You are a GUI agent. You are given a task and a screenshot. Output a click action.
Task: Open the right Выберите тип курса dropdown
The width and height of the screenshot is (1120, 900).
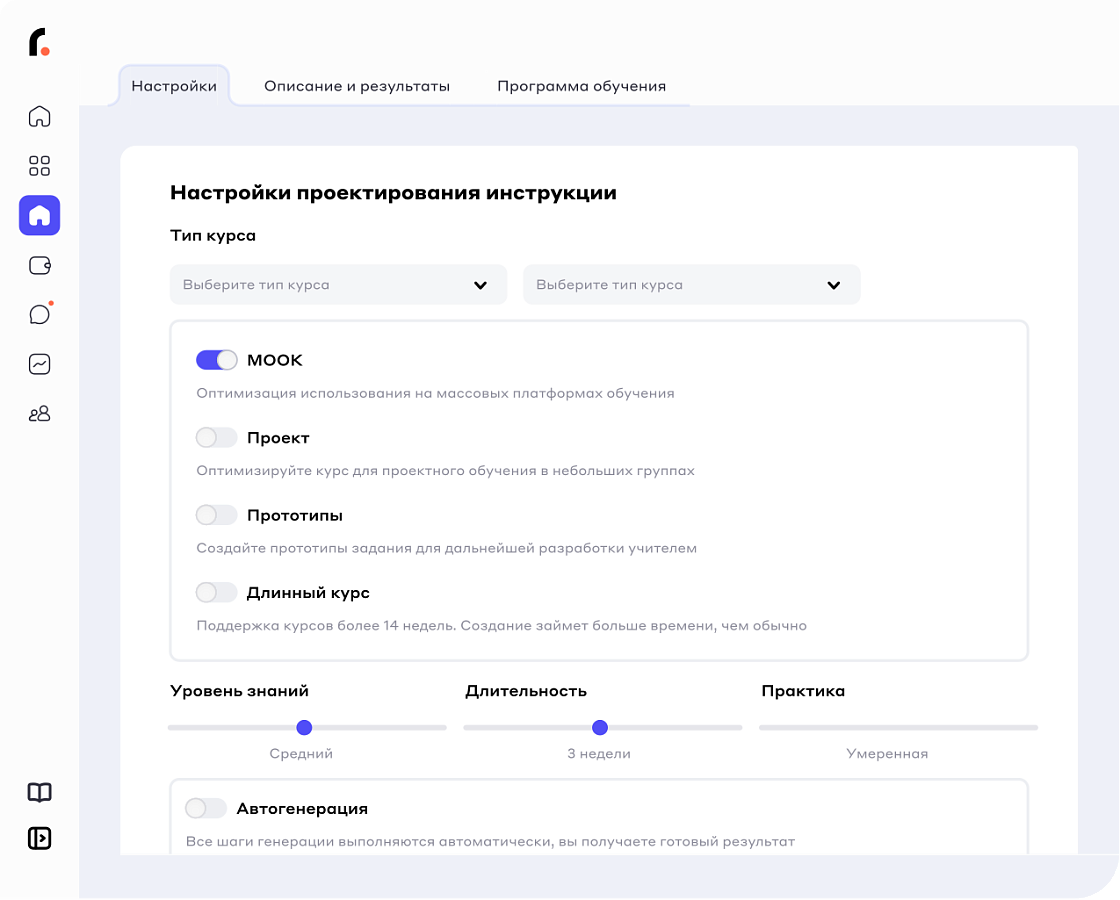coord(691,285)
